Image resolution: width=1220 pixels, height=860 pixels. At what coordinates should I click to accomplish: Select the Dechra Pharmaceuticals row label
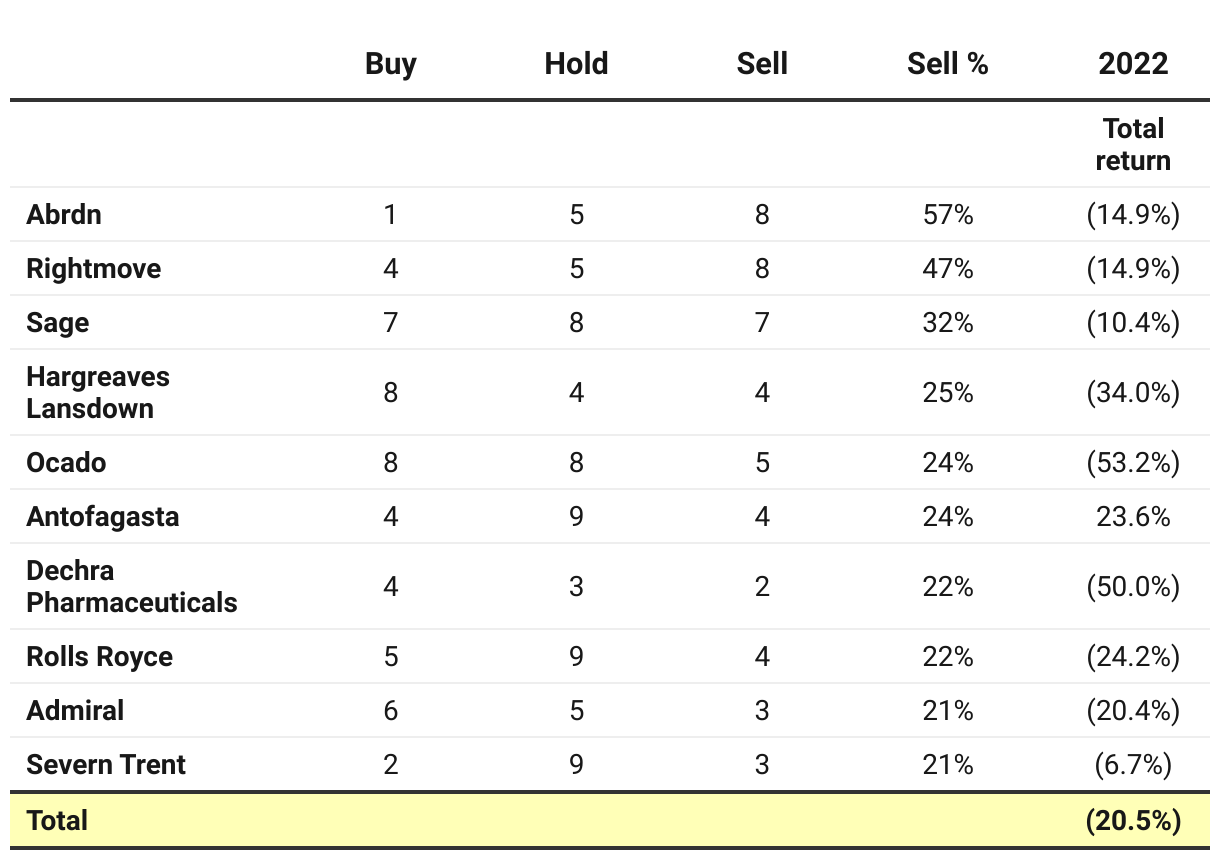131,586
